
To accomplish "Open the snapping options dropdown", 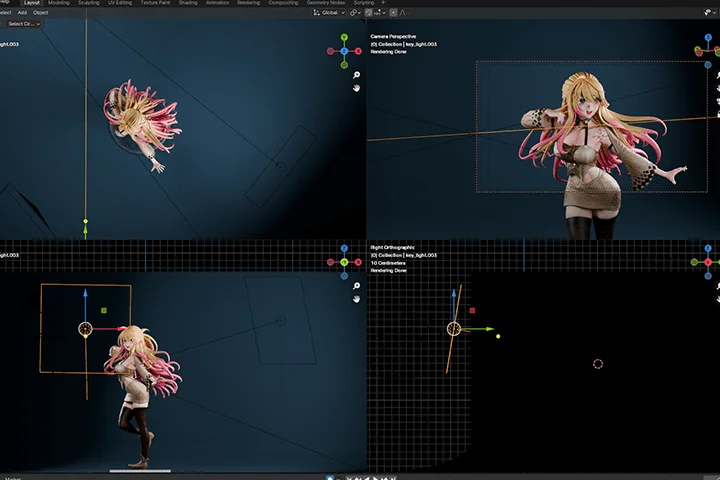I will coord(379,13).
